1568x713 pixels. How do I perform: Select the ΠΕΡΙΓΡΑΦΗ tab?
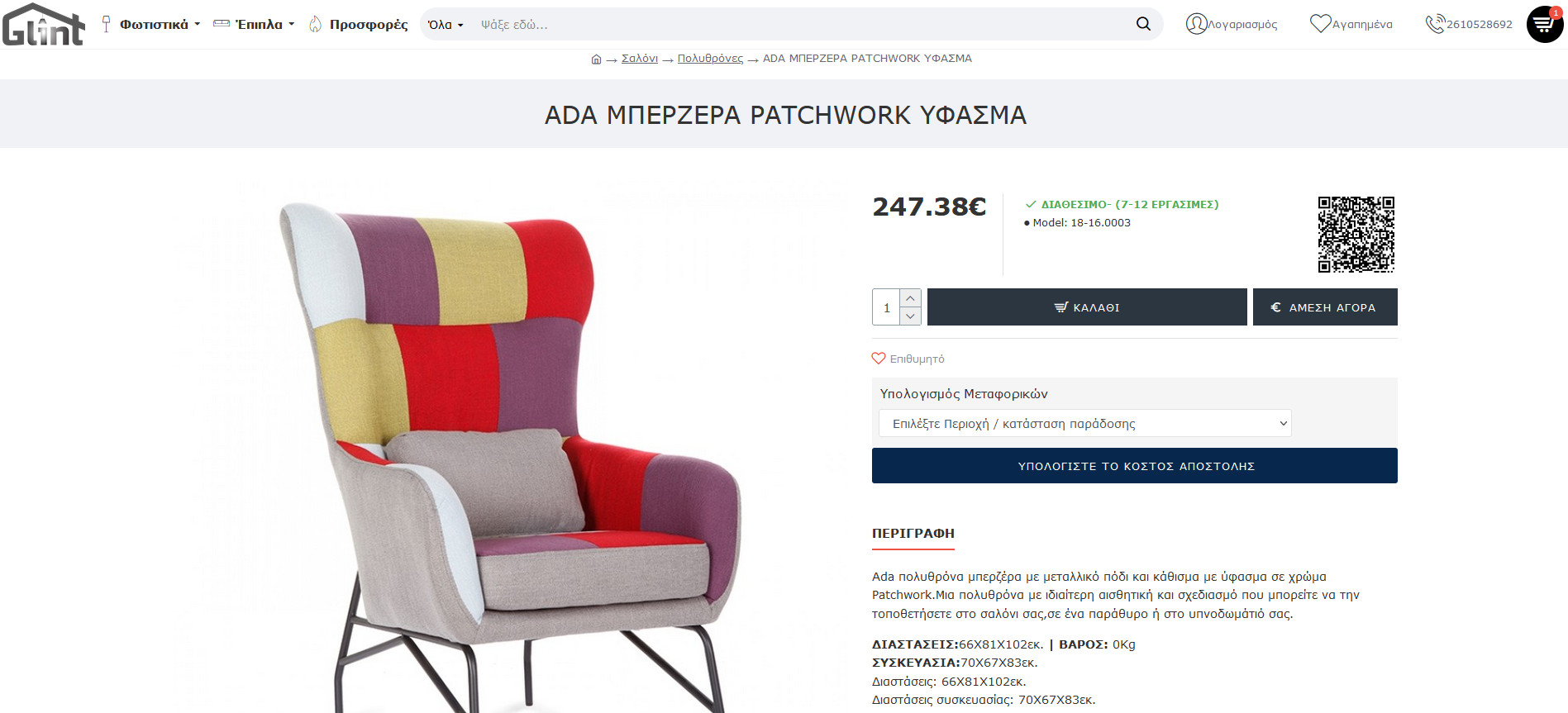click(913, 534)
